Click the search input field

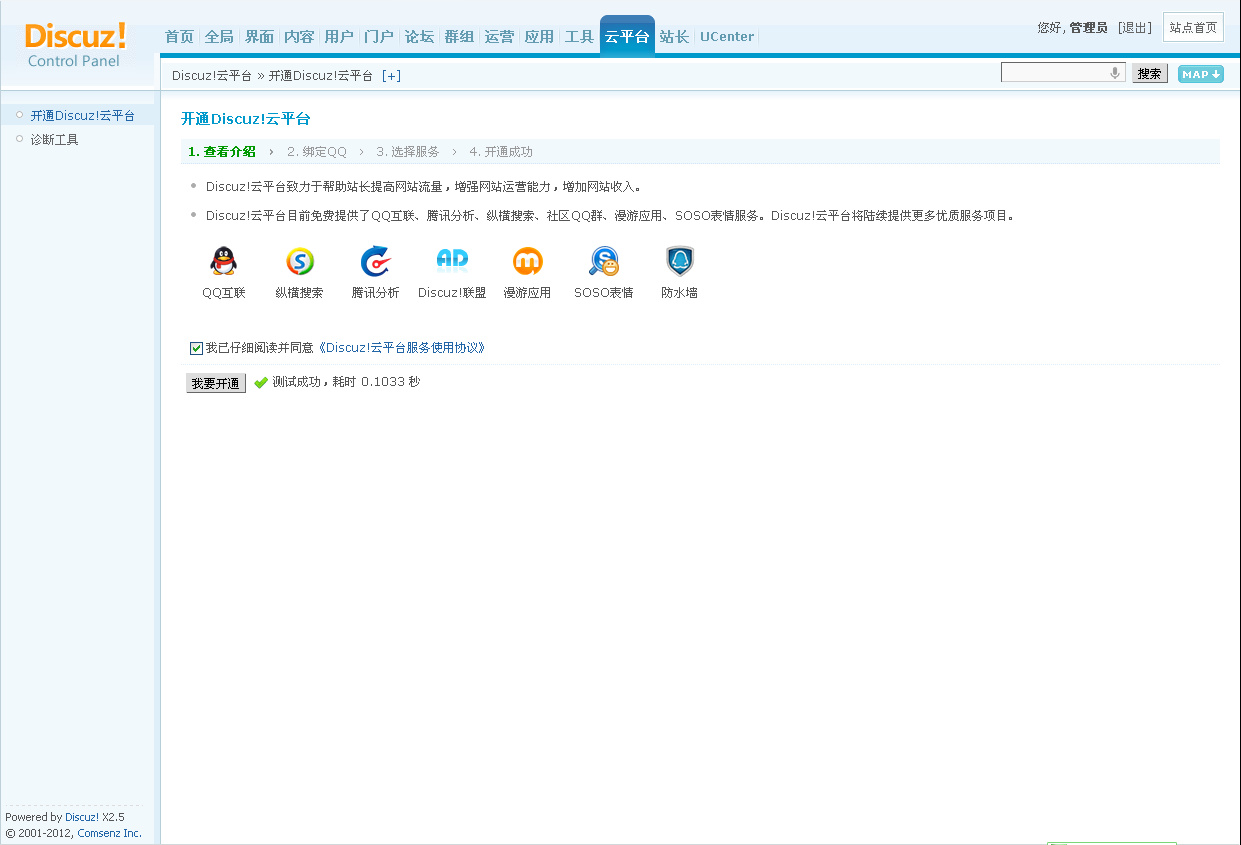coord(1063,73)
